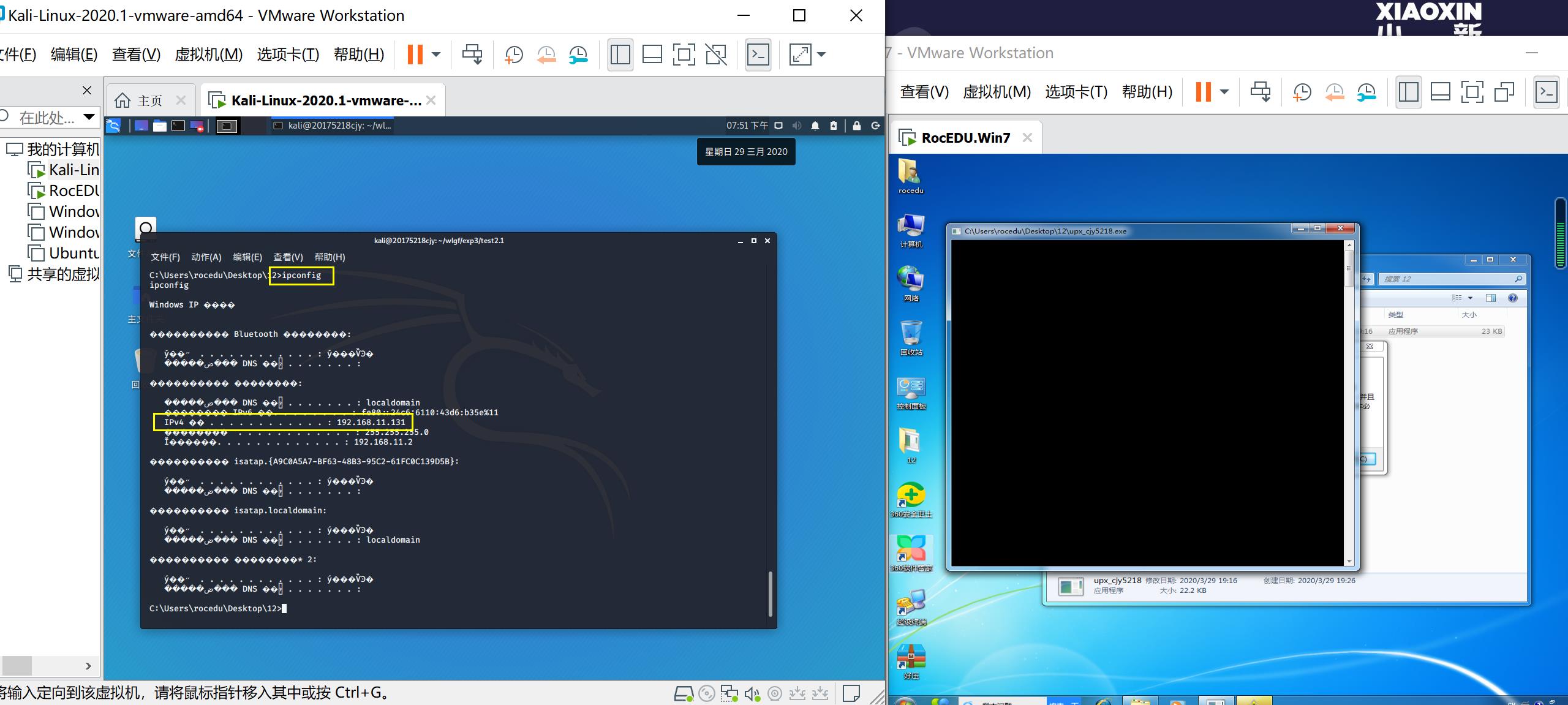Click the sound card status bar icon
This screenshot has width=1568, height=705.
click(x=752, y=694)
